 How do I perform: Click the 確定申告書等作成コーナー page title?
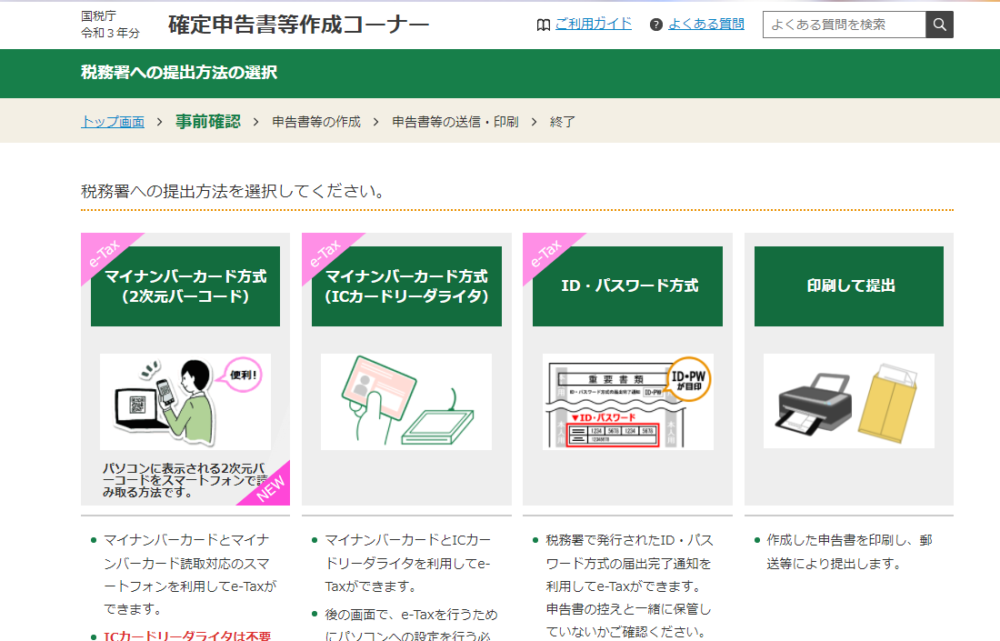click(x=298, y=23)
